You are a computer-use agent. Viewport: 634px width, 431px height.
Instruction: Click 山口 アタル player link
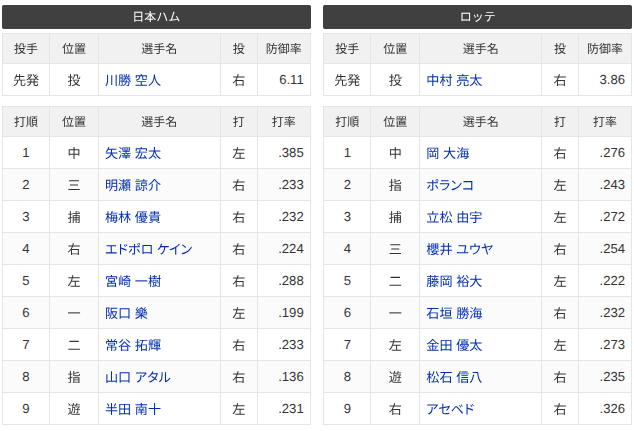pyautogui.click(x=137, y=377)
